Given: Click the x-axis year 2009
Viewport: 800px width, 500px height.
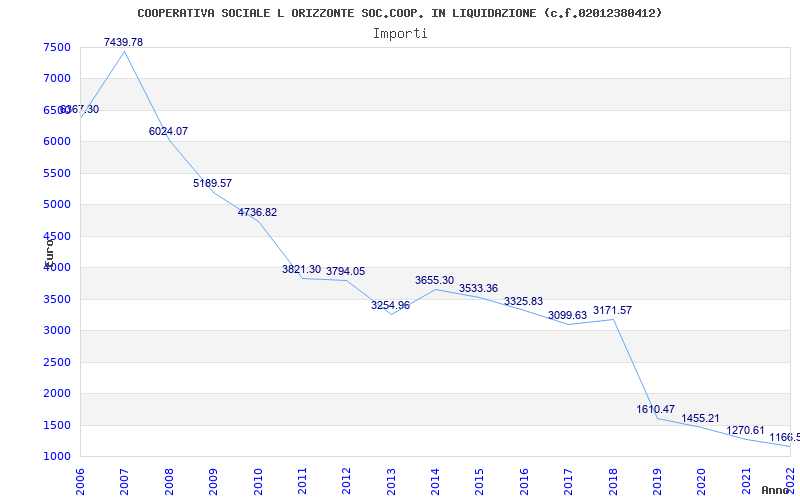Looking at the screenshot, I should [x=213, y=482].
